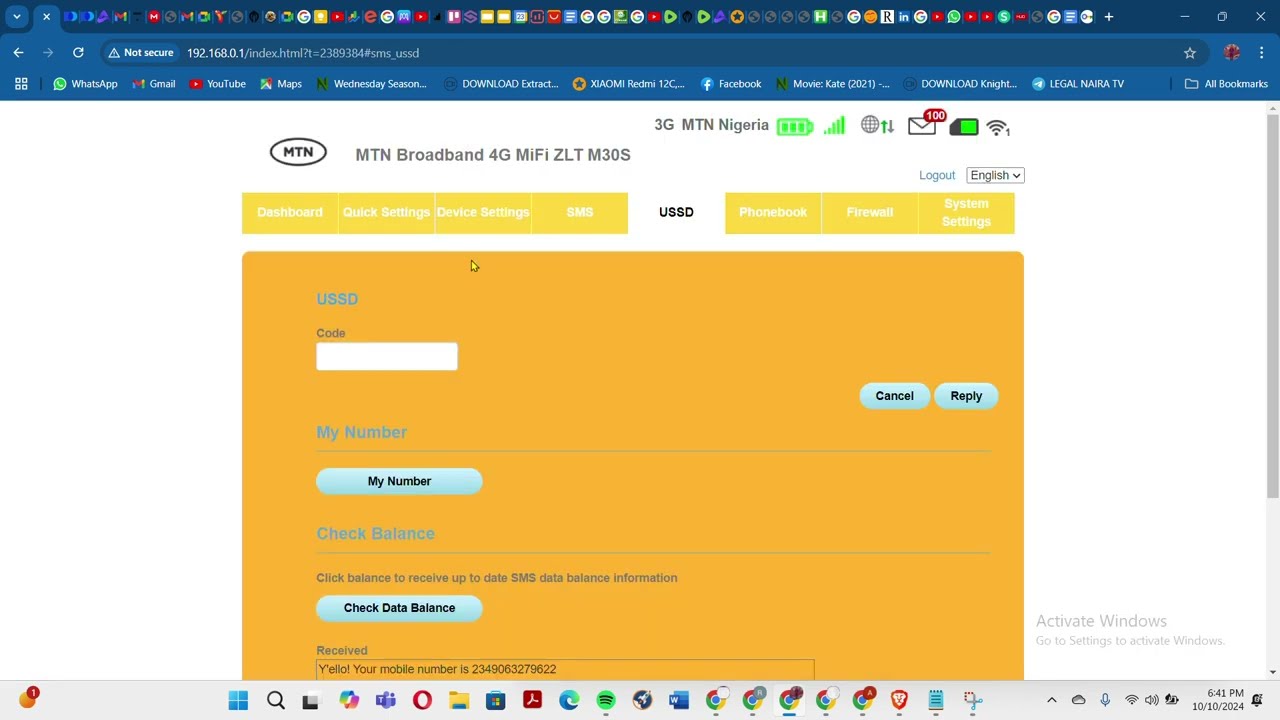The height and width of the screenshot is (720, 1280).
Task: Switch to the Device Settings tab
Action: [x=483, y=212]
